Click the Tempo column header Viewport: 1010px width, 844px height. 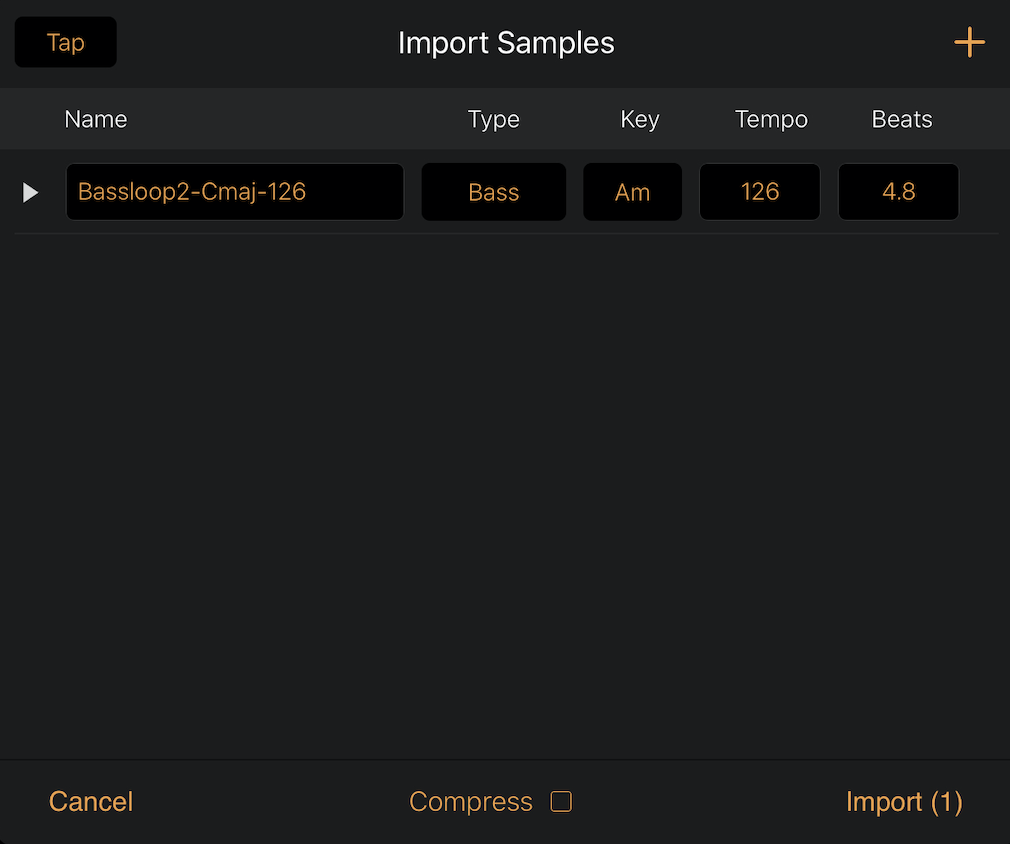tap(771, 119)
